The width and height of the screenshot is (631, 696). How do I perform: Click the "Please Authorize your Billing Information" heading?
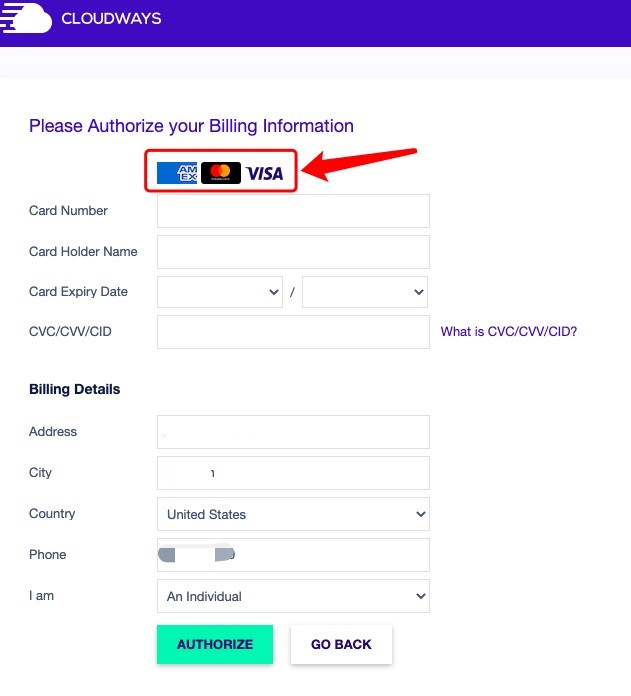[191, 126]
